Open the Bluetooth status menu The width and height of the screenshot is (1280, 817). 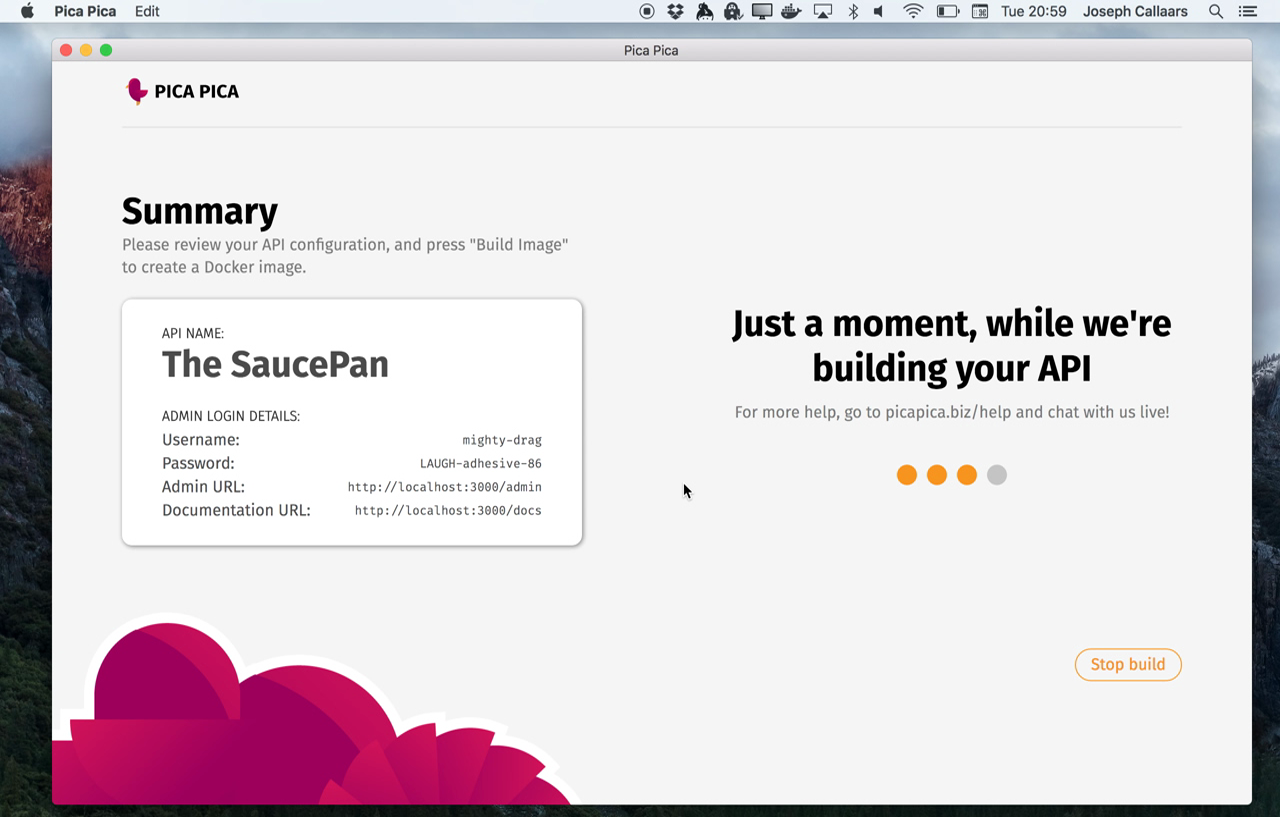pyautogui.click(x=853, y=12)
